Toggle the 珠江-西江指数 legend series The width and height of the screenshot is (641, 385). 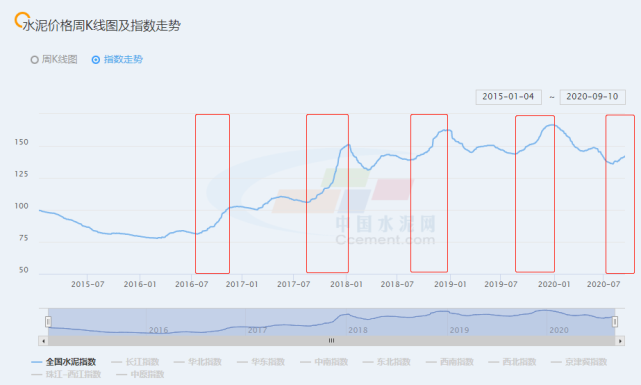click(x=66, y=374)
